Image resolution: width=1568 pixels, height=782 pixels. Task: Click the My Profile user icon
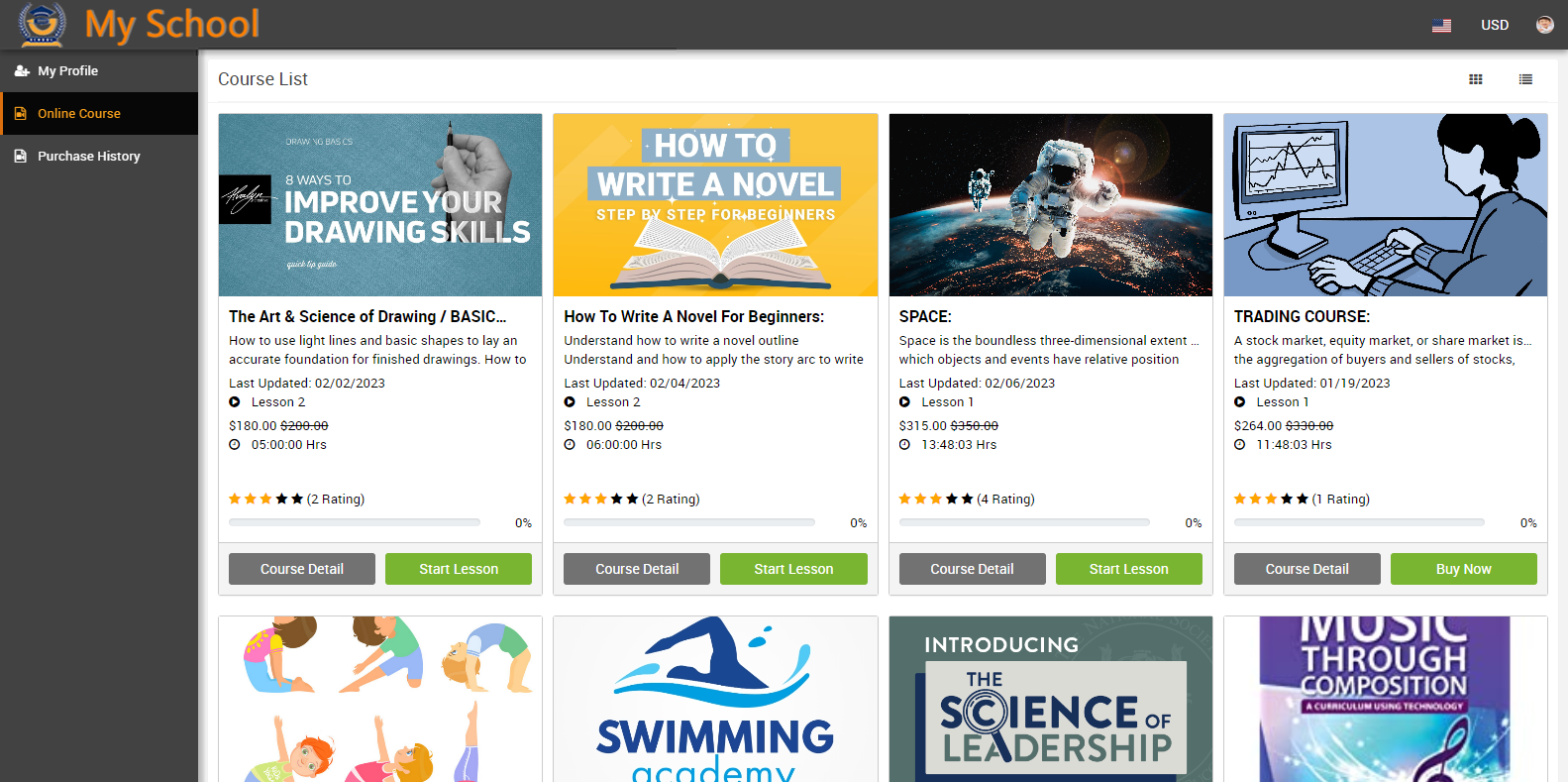click(21, 71)
